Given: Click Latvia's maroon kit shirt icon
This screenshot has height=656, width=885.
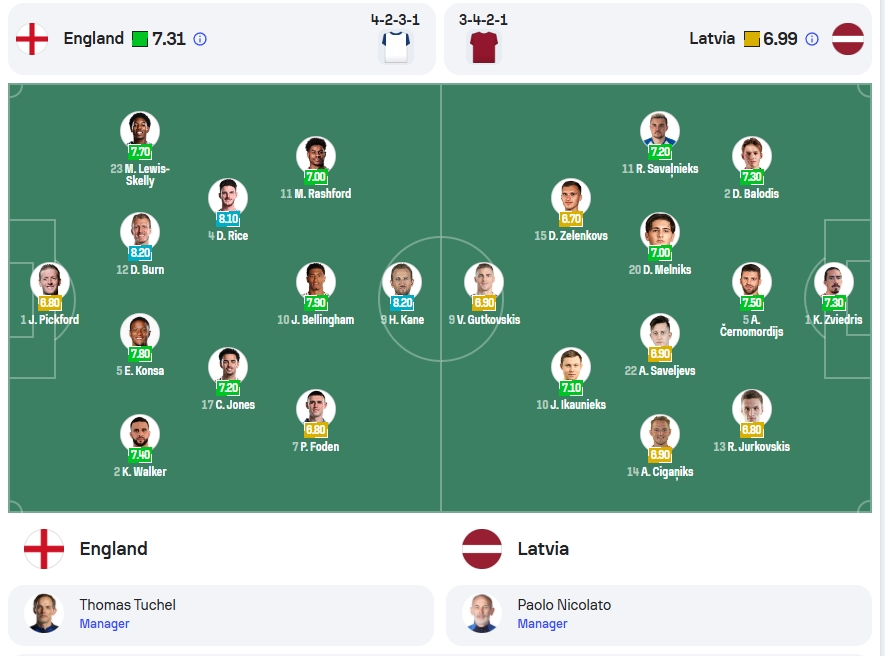Looking at the screenshot, I should (484, 47).
